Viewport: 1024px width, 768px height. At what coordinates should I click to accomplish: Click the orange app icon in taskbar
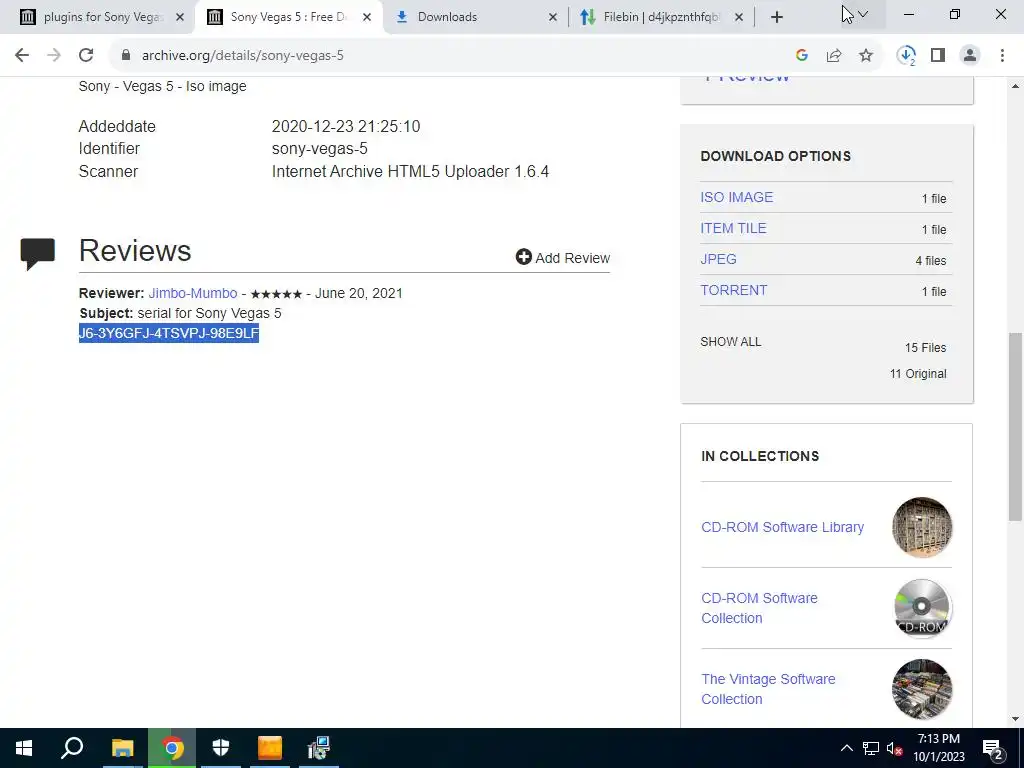[270, 748]
